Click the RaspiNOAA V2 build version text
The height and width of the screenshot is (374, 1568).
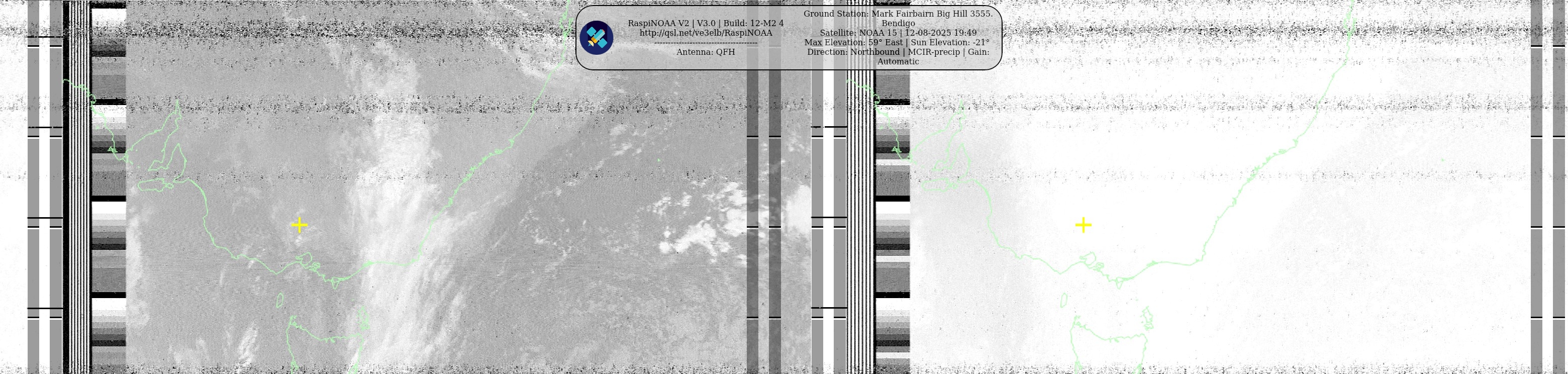point(706,23)
